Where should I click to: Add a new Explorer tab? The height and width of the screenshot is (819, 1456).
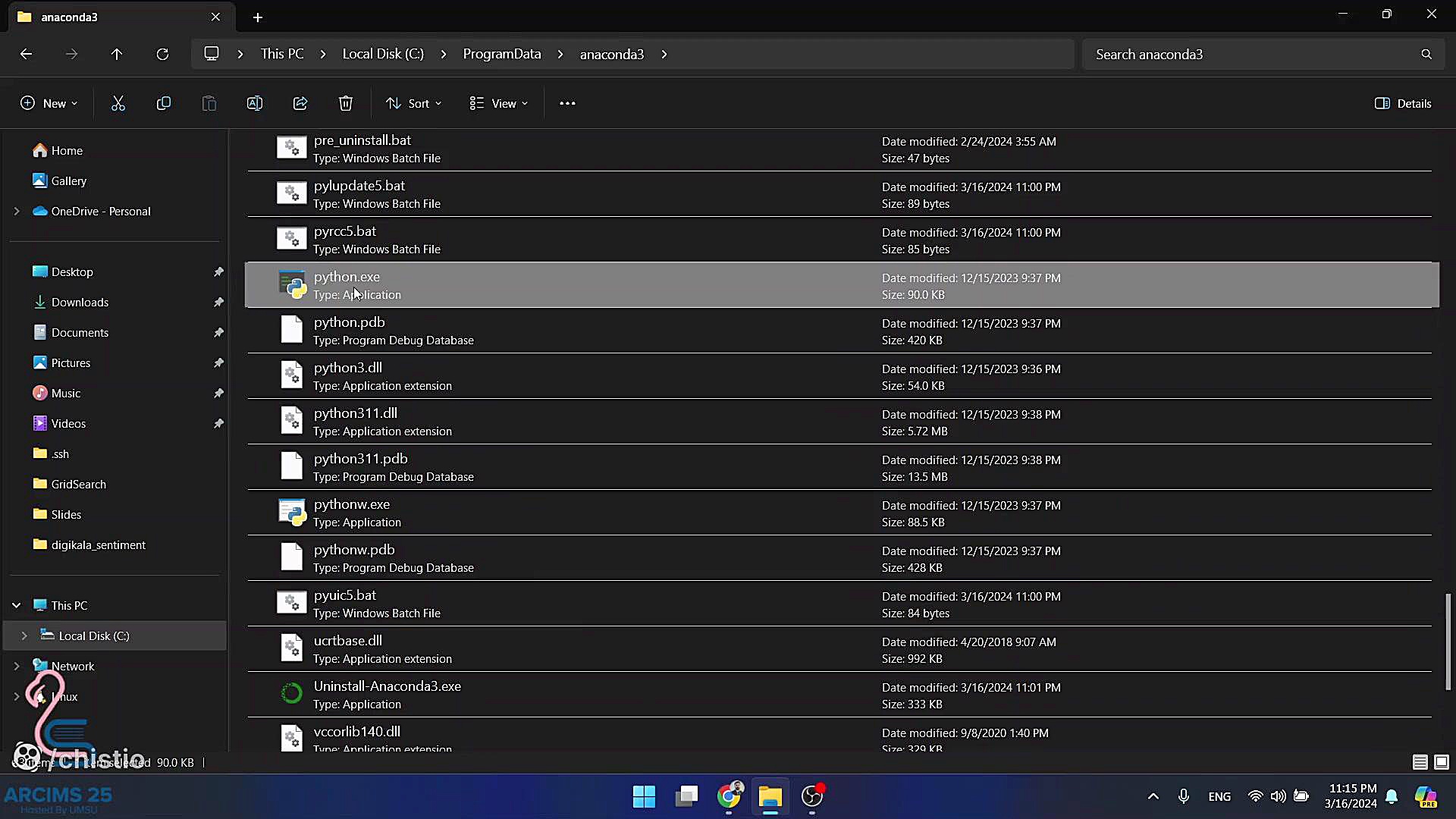tap(258, 17)
